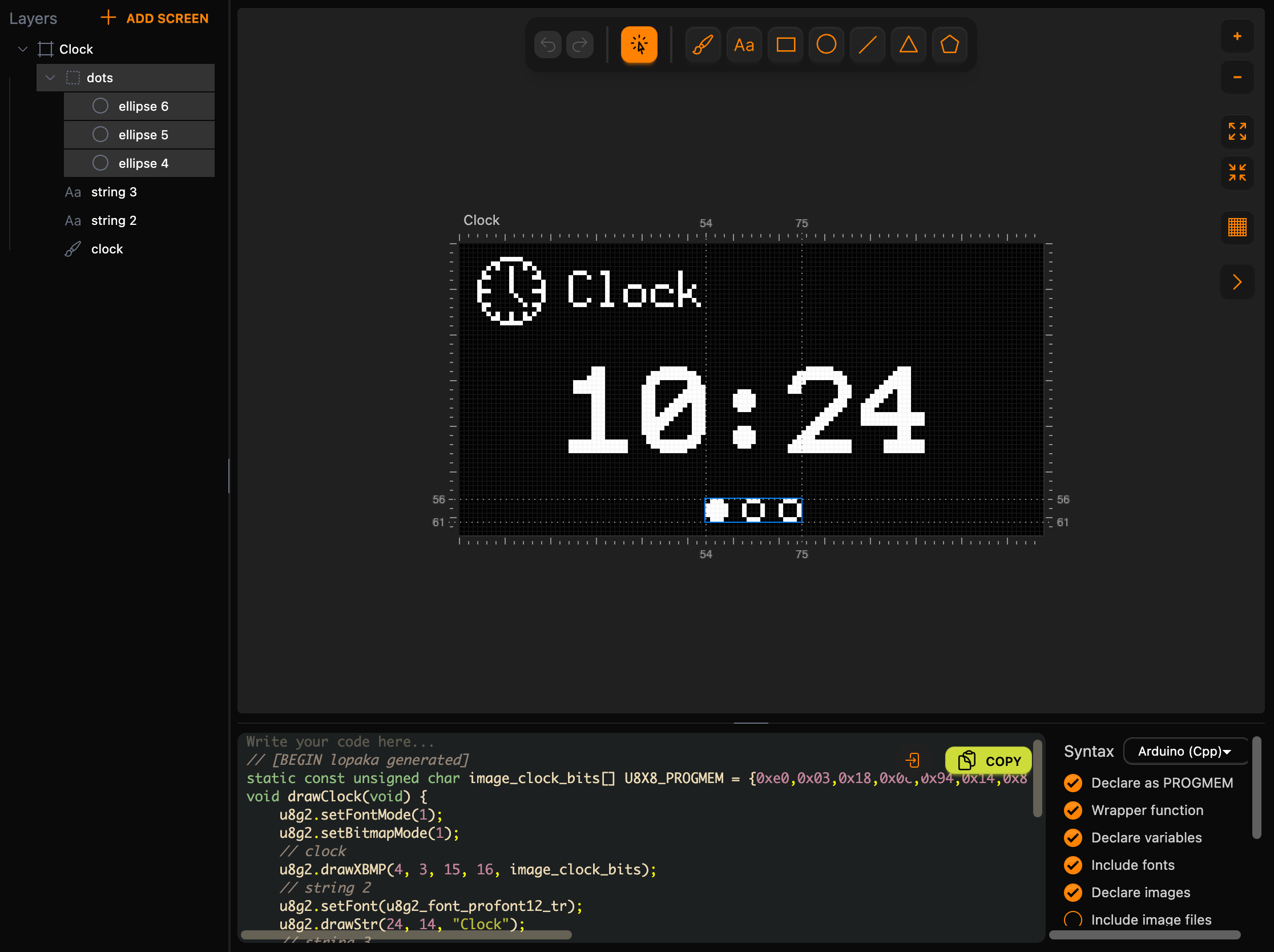Copy the generated code

point(988,760)
